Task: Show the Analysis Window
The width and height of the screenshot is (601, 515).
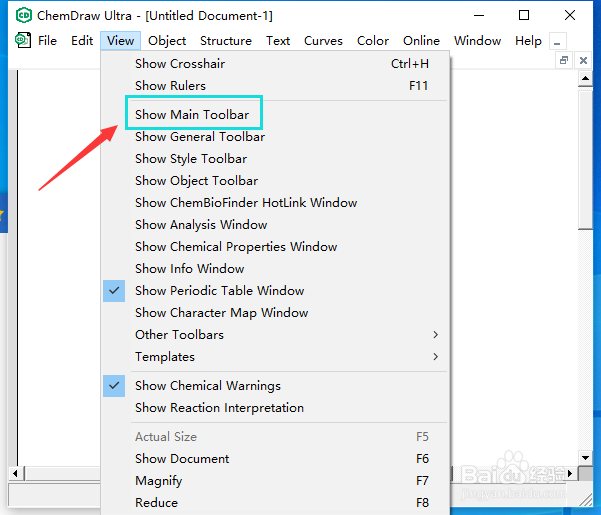Action: 275,225
